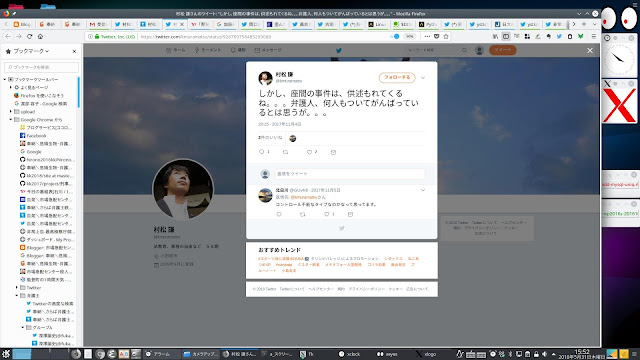
Task: Close the bookmarks sidebar
Action: [74, 51]
